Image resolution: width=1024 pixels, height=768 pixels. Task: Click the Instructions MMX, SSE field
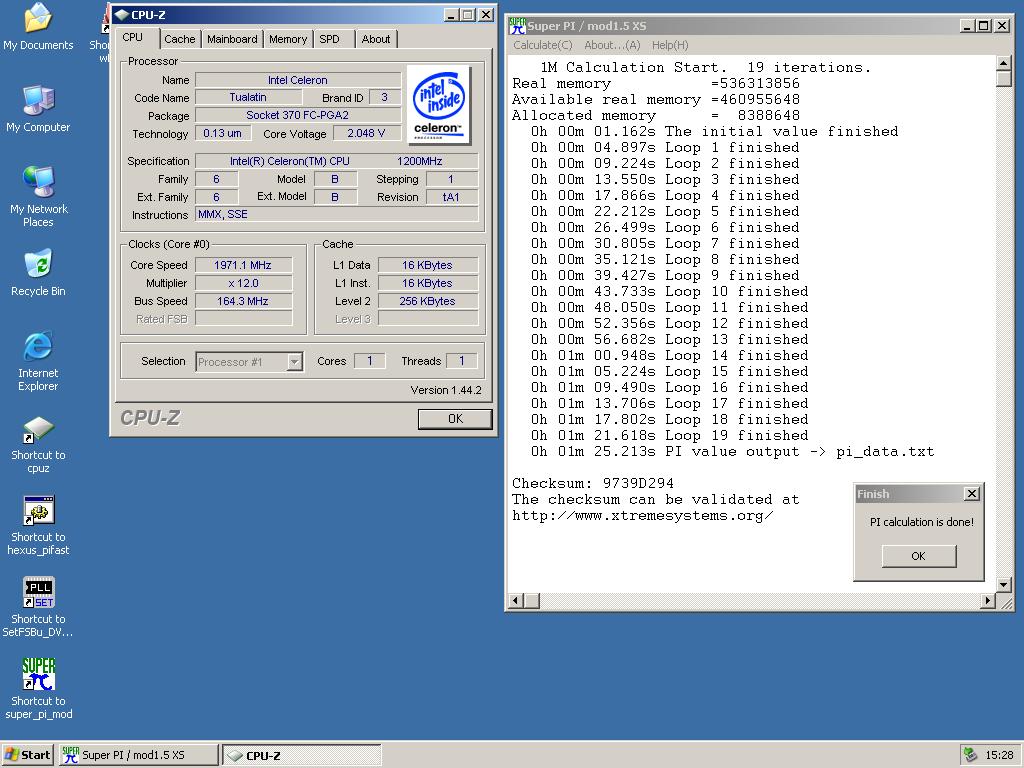point(336,214)
